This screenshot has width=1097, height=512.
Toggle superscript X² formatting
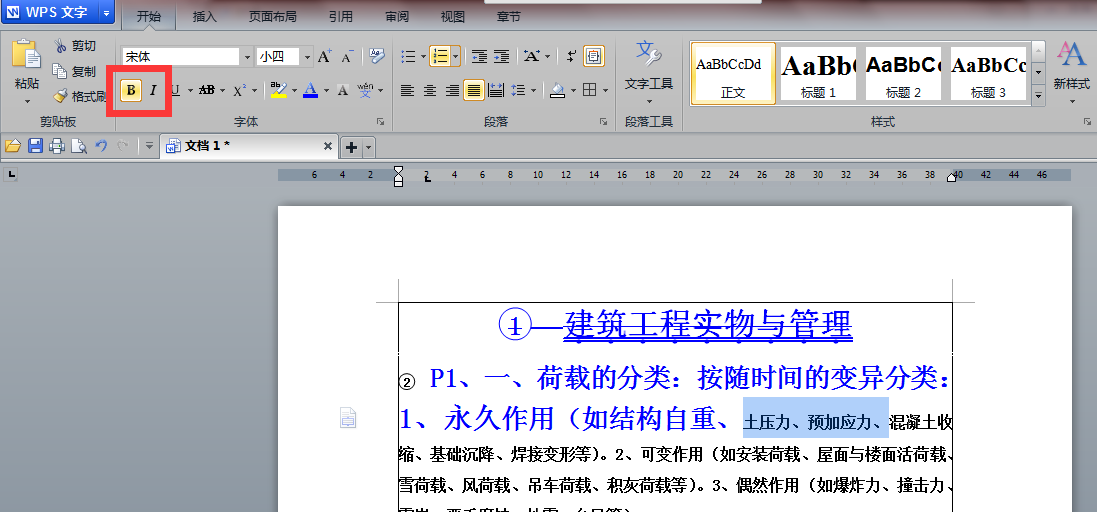click(x=239, y=90)
